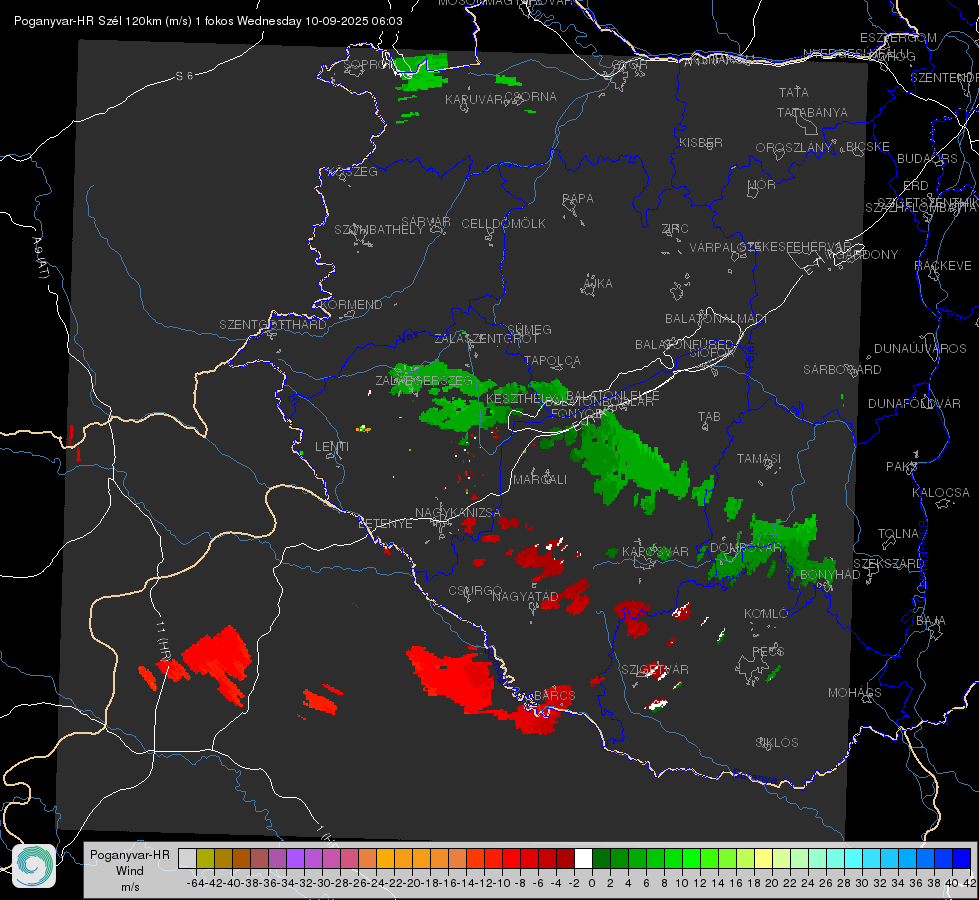Select the TAMASI label
Screen dimensions: 979x900
tap(759, 458)
